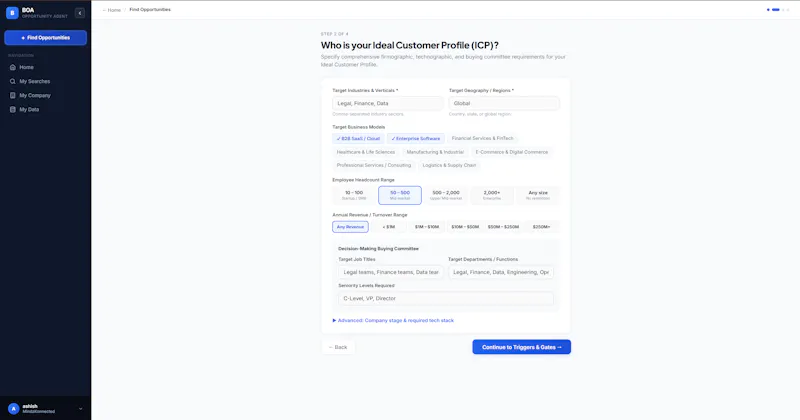This screenshot has height=420, width=800.
Task: Click the My Data icon
Action: click(x=13, y=109)
